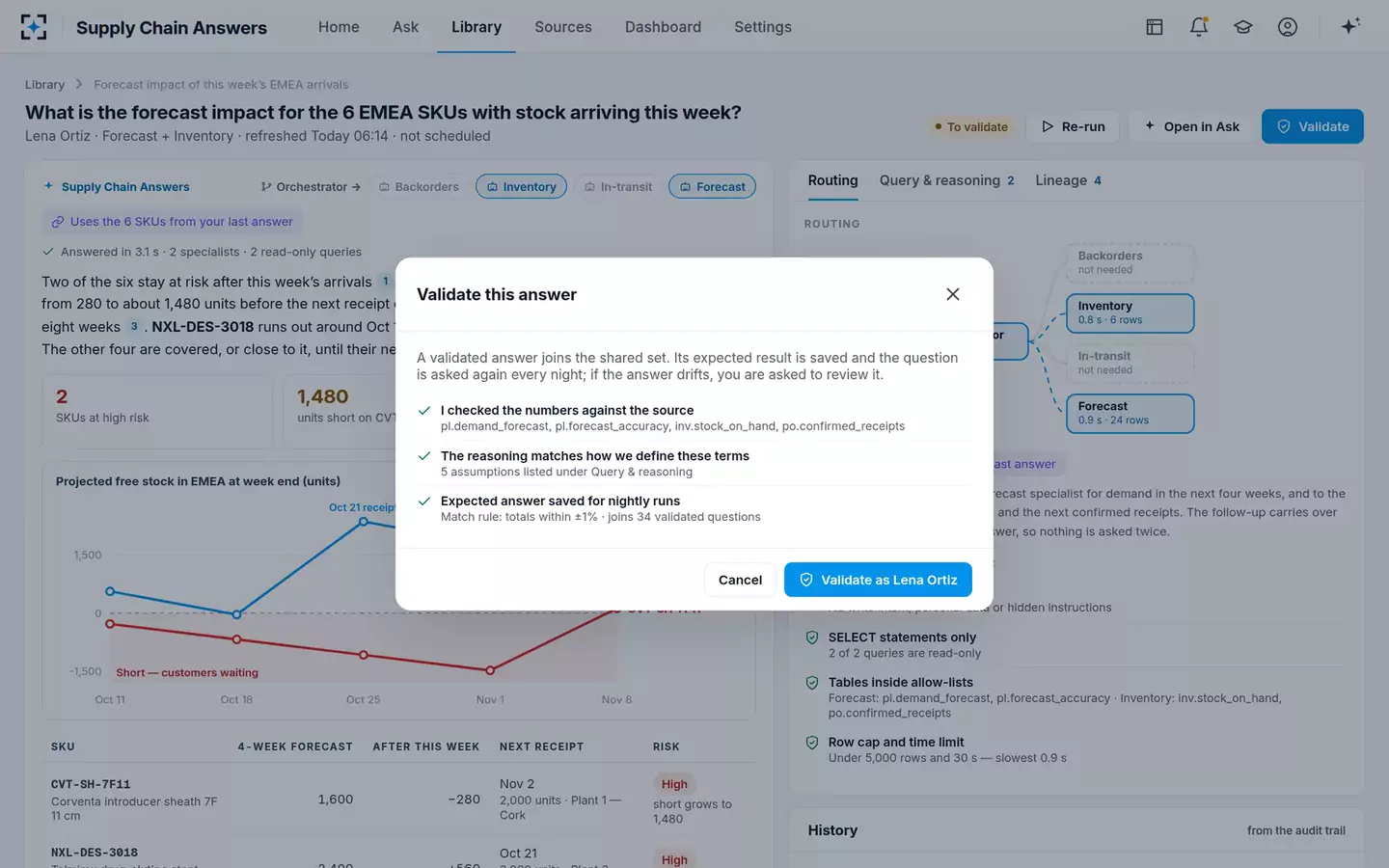Open the Supply Chain Answers logo icon
The width and height of the screenshot is (1389, 868).
click(34, 27)
